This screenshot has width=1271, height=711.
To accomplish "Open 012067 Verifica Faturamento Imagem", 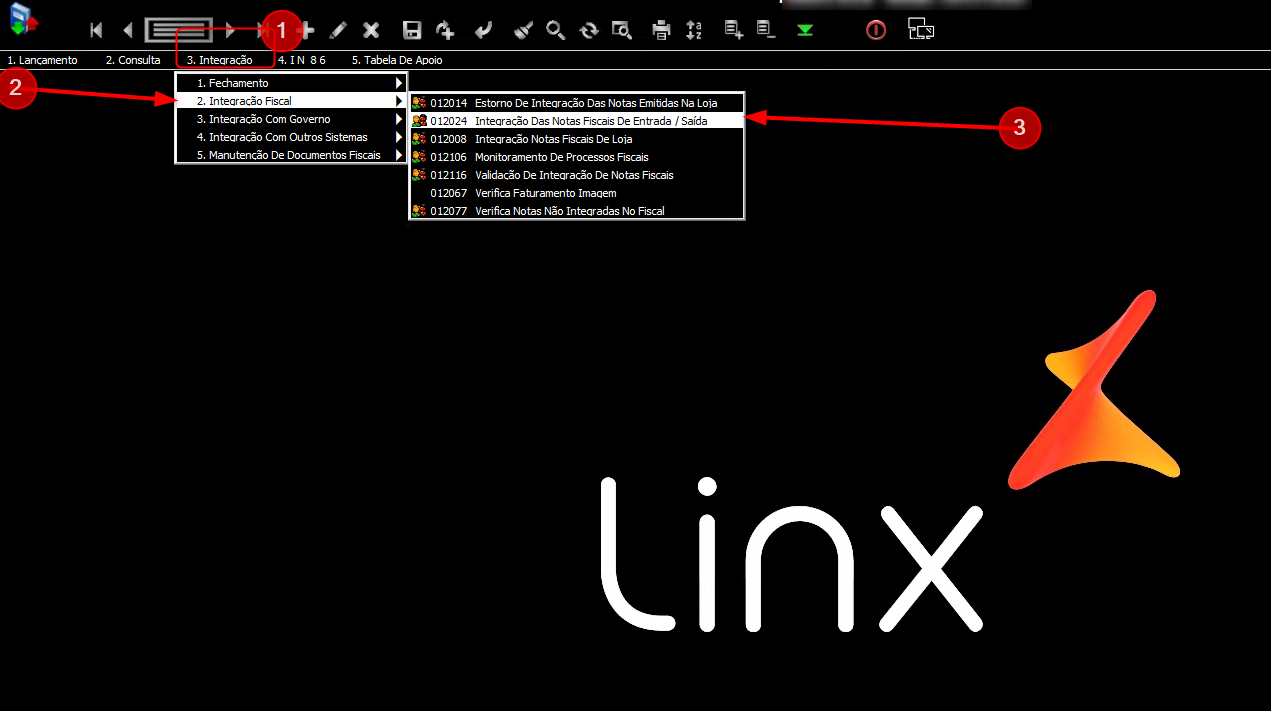I will coord(577,193).
